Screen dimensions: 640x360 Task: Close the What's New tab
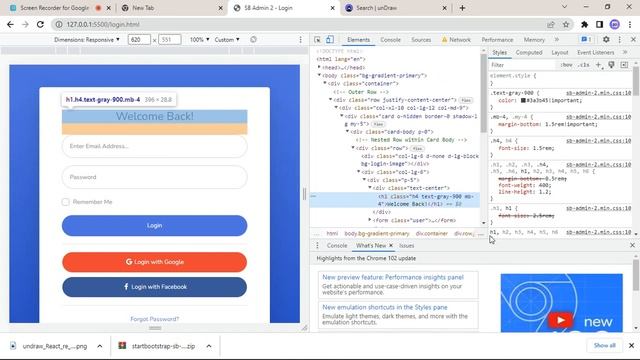click(x=391, y=246)
